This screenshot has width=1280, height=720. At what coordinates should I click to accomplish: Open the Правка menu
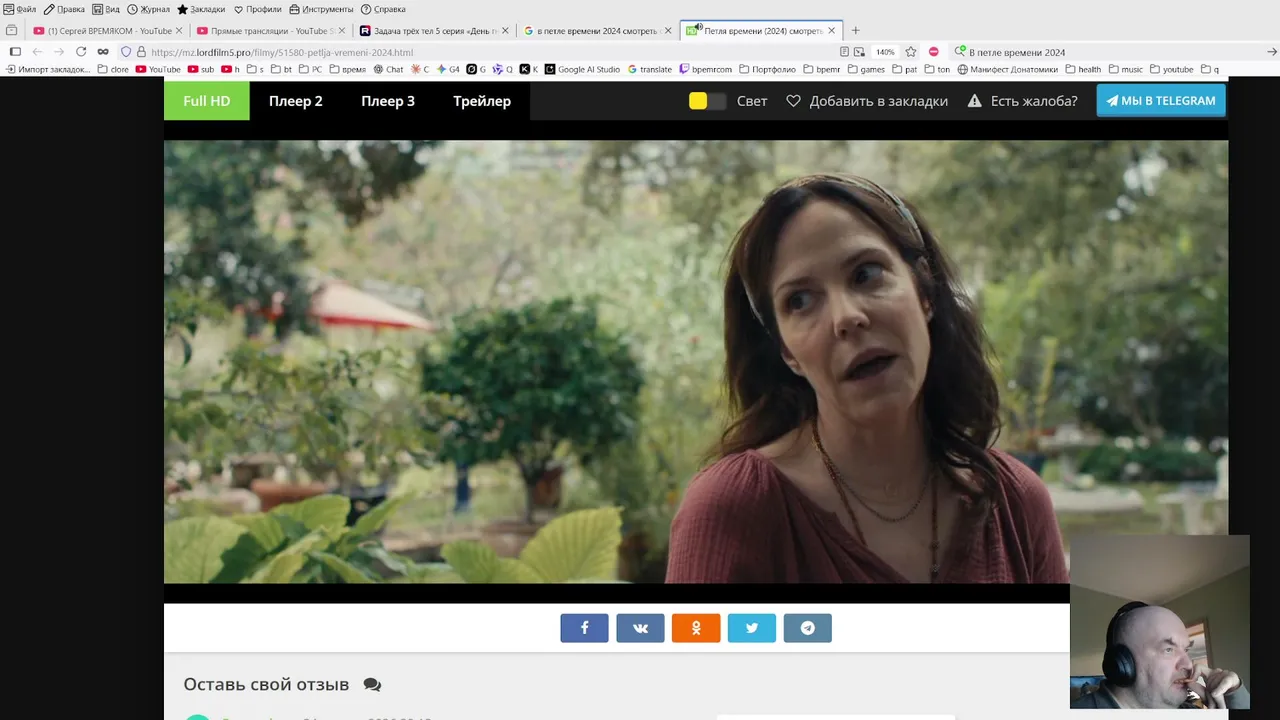[x=64, y=9]
